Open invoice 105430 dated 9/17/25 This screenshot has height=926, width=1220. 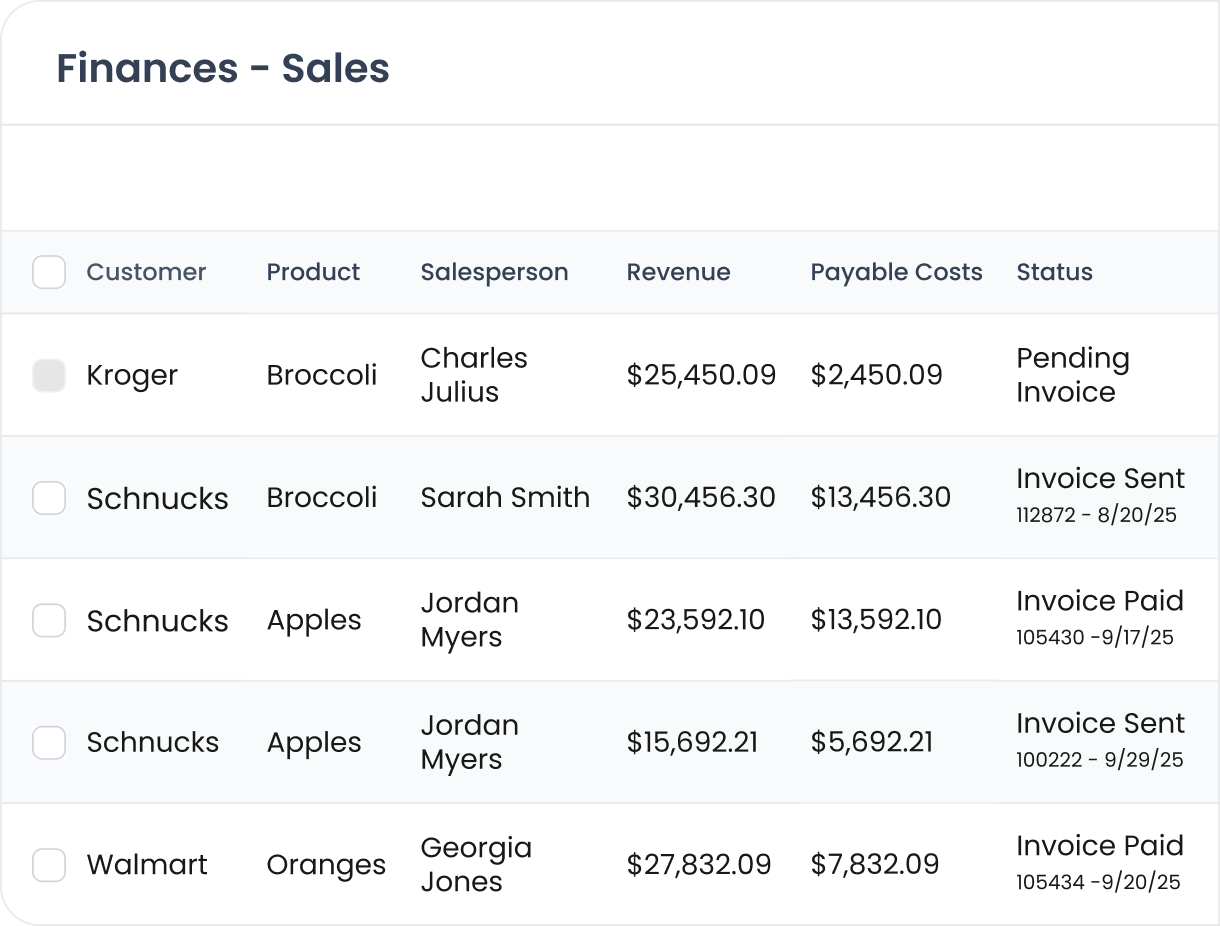click(1095, 638)
